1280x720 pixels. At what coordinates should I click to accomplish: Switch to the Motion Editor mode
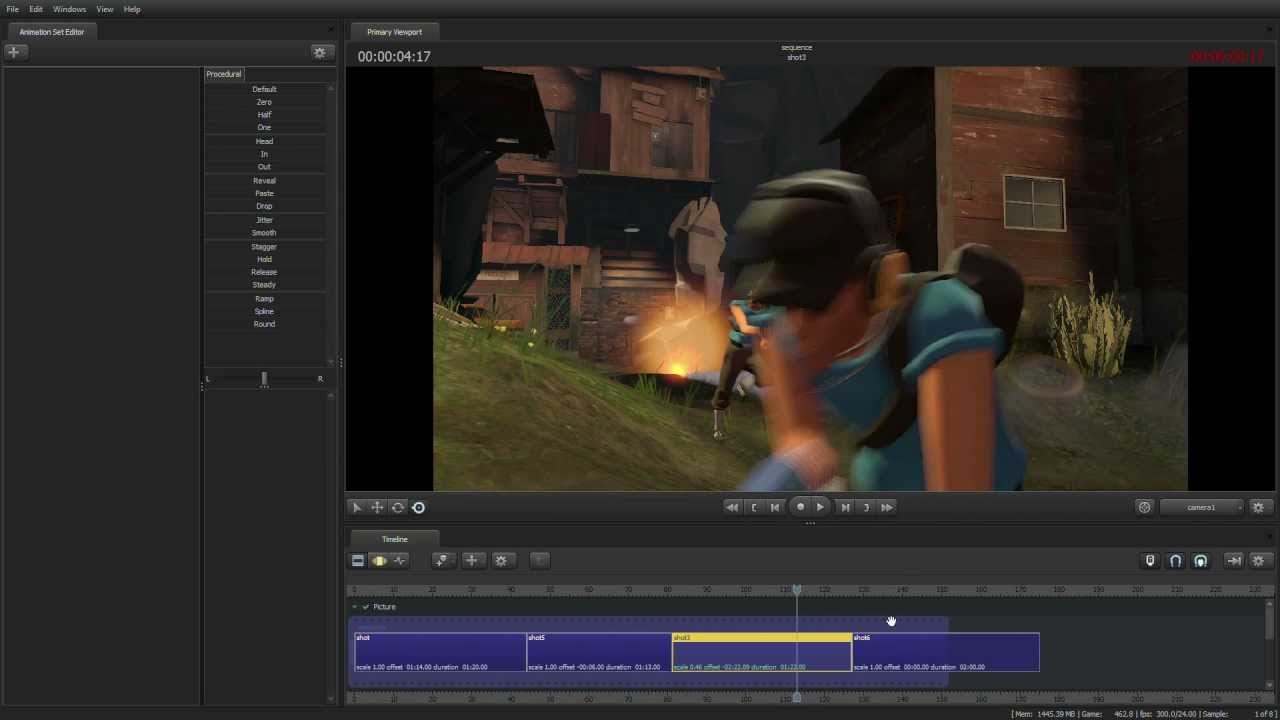coord(379,561)
